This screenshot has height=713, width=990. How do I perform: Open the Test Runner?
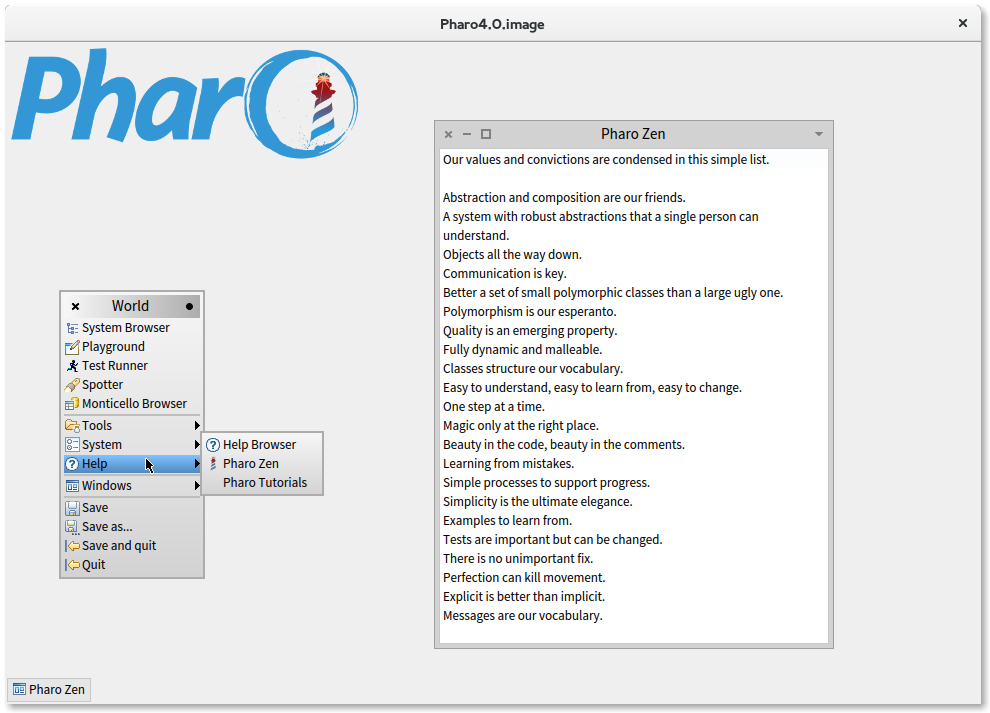point(114,366)
